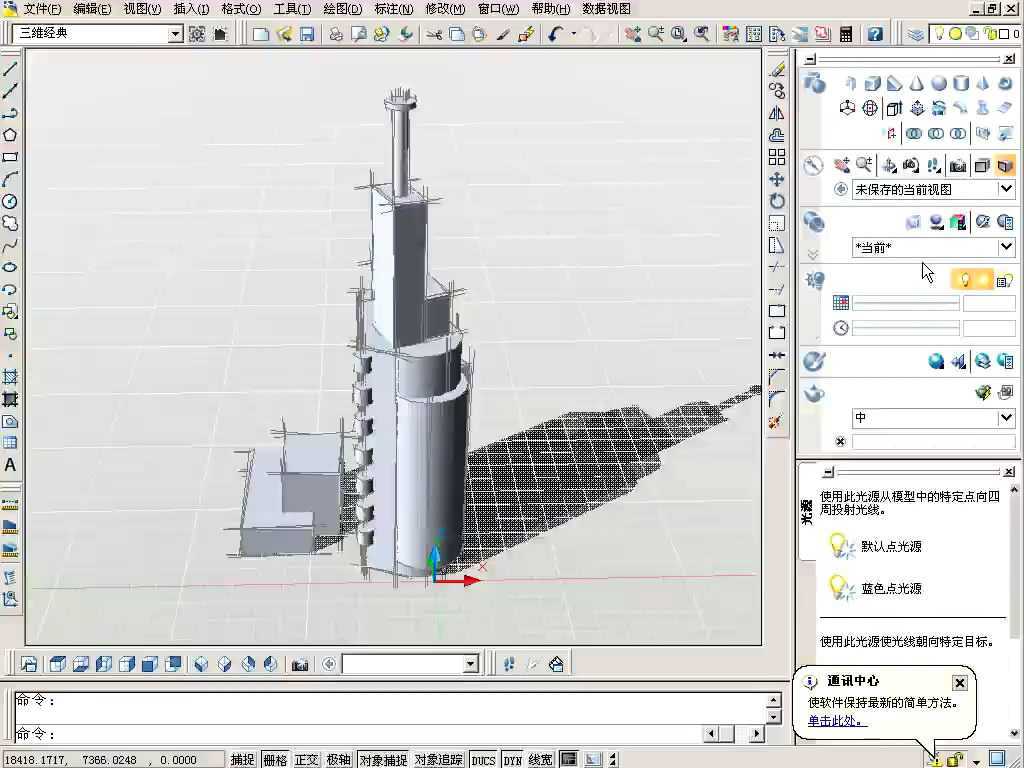Expand the *当前* visual style dropdown
This screenshot has height=768, width=1024.
coord(1006,247)
